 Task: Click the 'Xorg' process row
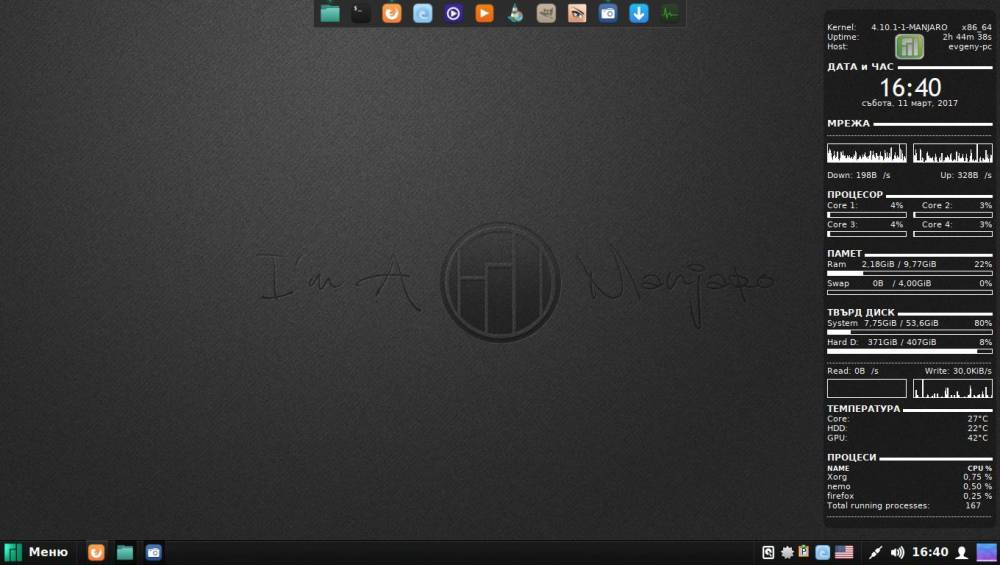(x=909, y=477)
